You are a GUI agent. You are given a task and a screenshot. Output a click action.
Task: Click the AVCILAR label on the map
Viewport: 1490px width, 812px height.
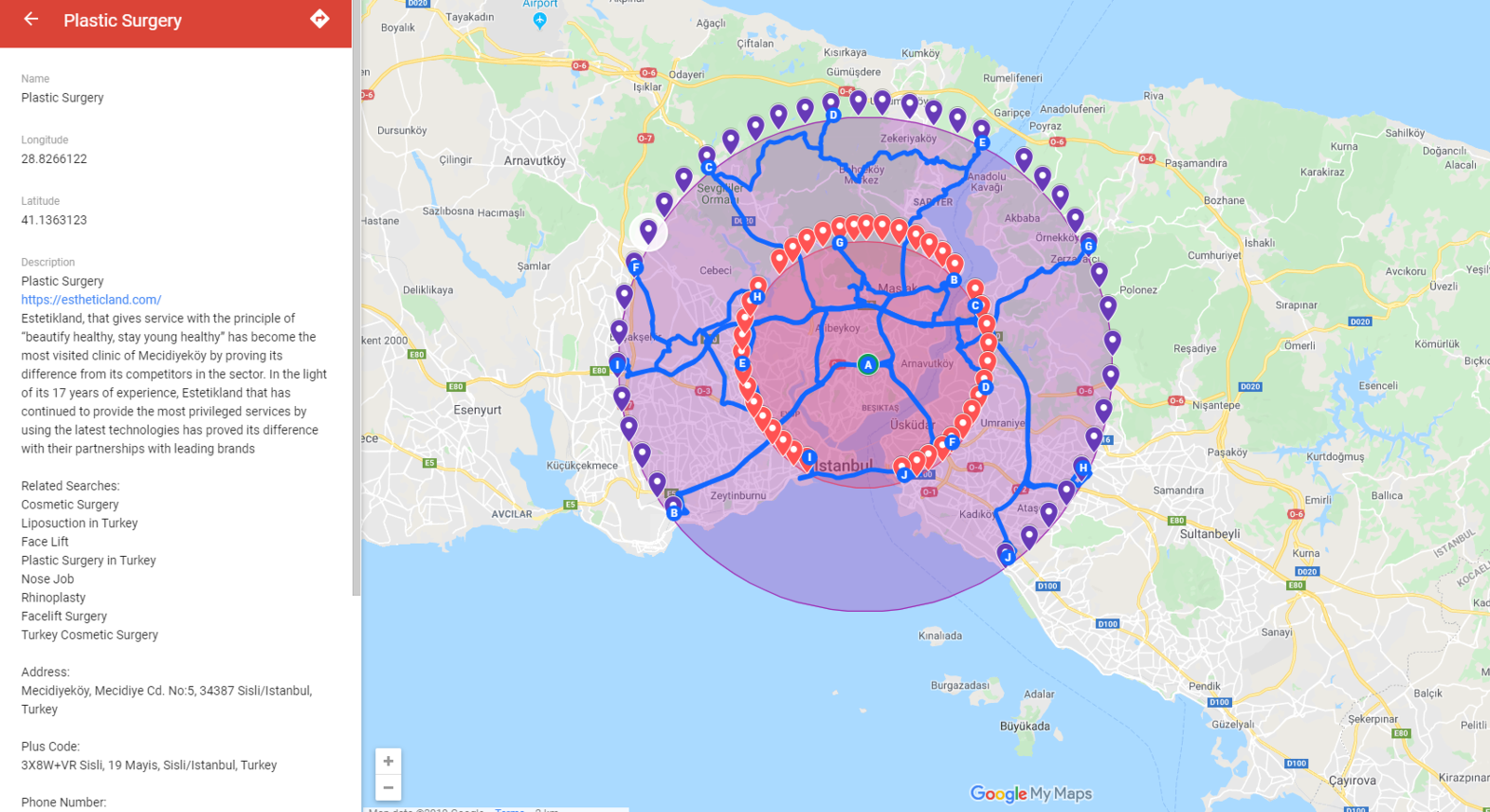point(511,514)
